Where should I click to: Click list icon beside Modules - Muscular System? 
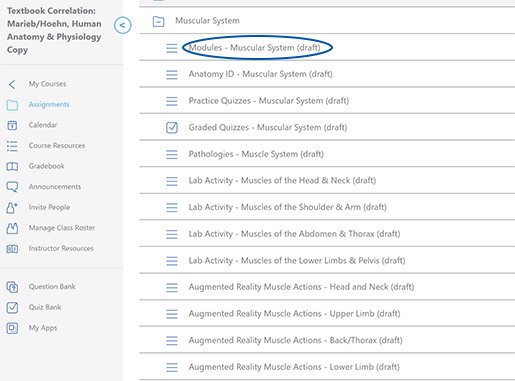(172, 48)
